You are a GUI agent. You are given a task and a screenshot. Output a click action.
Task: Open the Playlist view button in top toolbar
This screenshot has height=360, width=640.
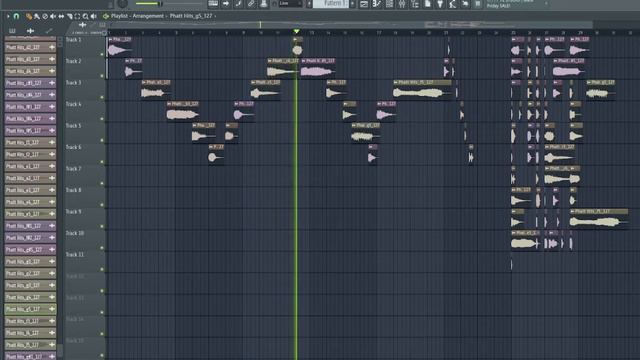click(x=364, y=4)
